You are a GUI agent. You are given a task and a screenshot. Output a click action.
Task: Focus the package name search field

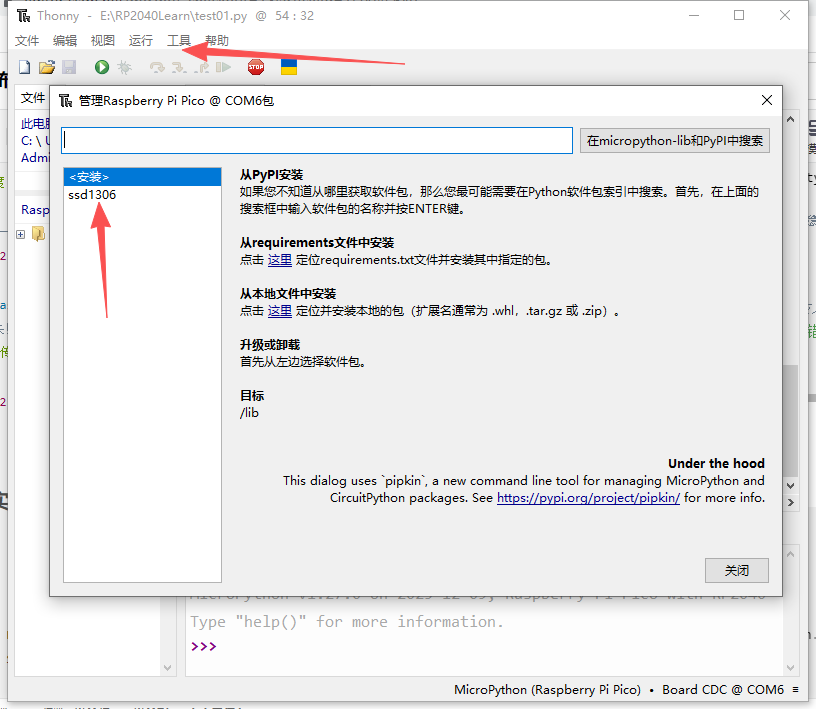(x=317, y=141)
